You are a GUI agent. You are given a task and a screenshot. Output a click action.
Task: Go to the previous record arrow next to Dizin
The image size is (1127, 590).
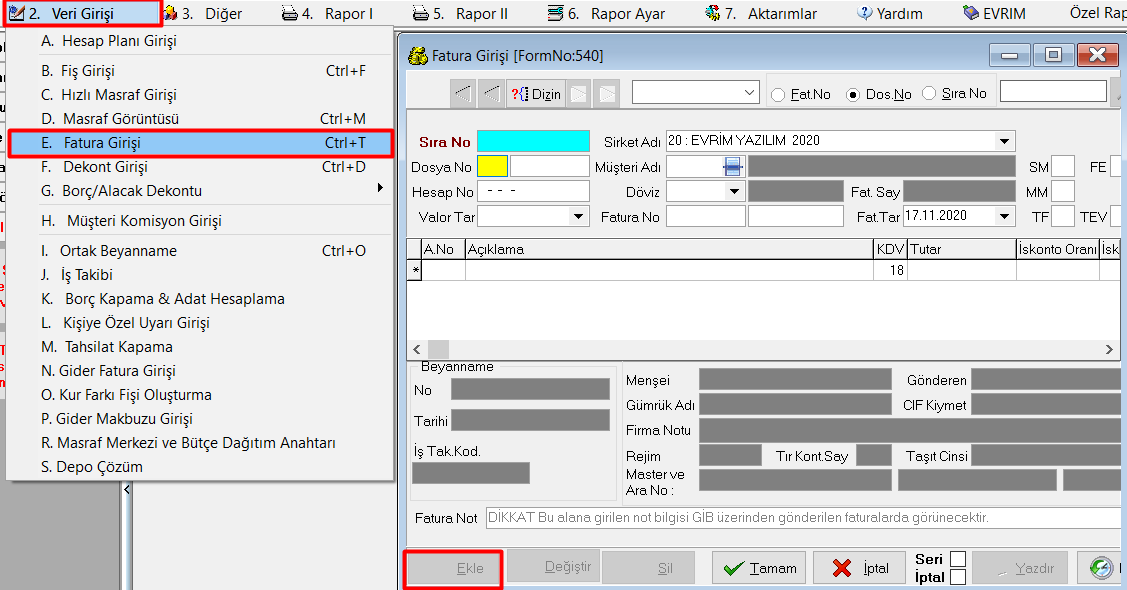492,93
